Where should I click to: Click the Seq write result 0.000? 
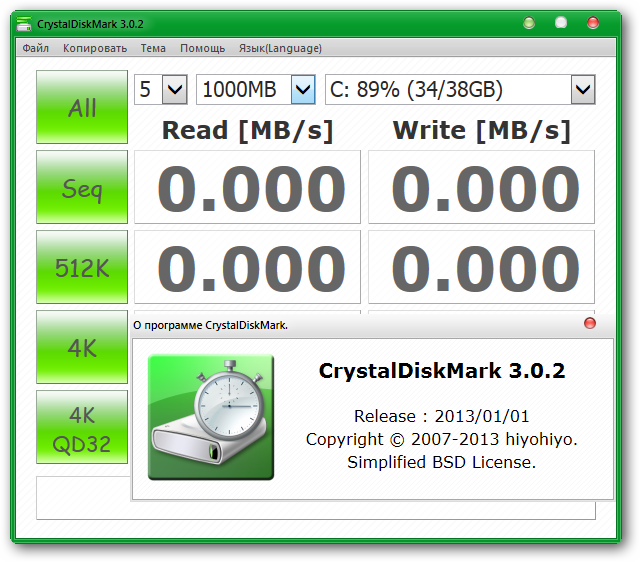tap(481, 187)
